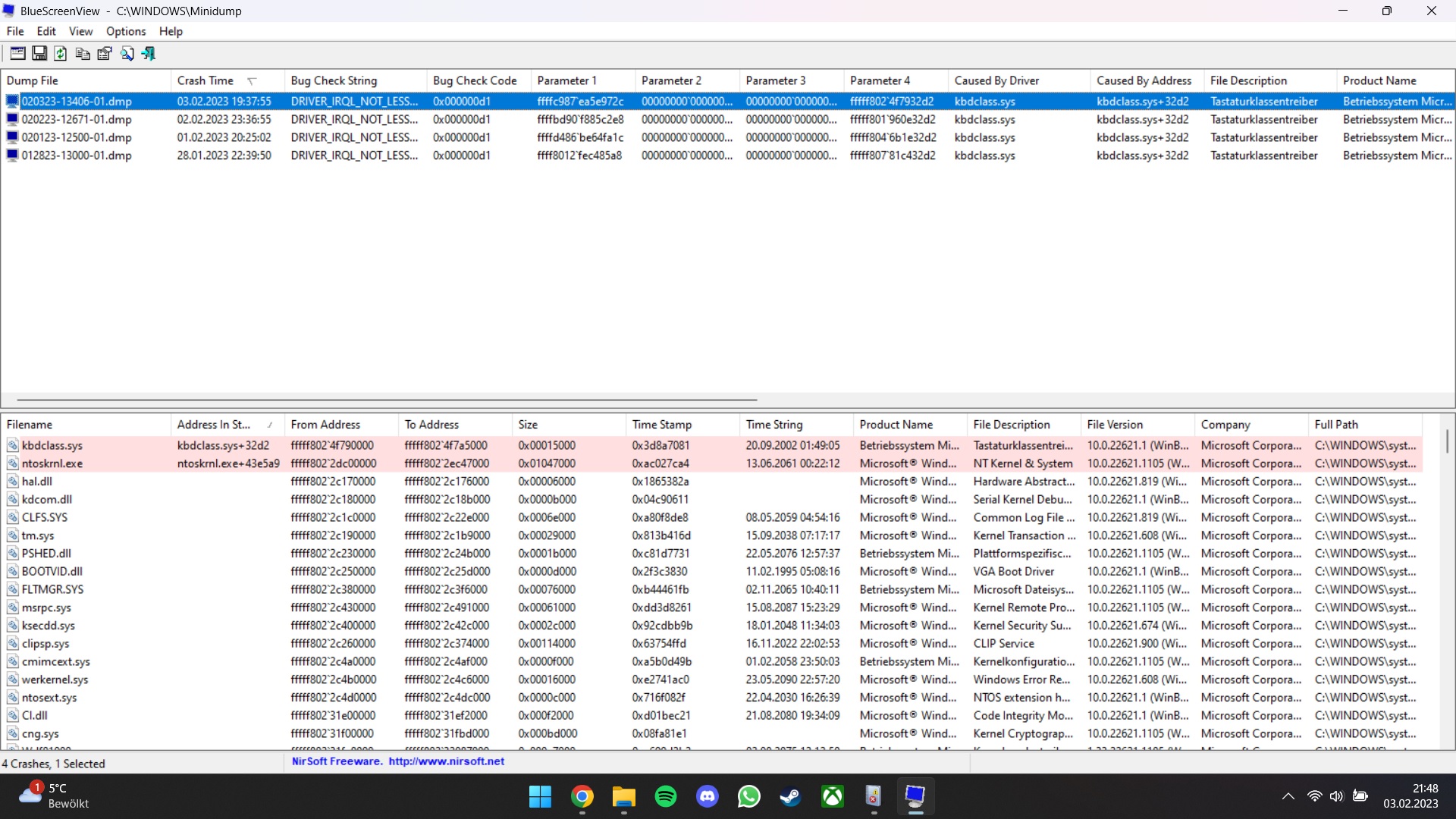The image size is (1456, 819).
Task: Open Discord from the taskbar
Action: [707, 797]
